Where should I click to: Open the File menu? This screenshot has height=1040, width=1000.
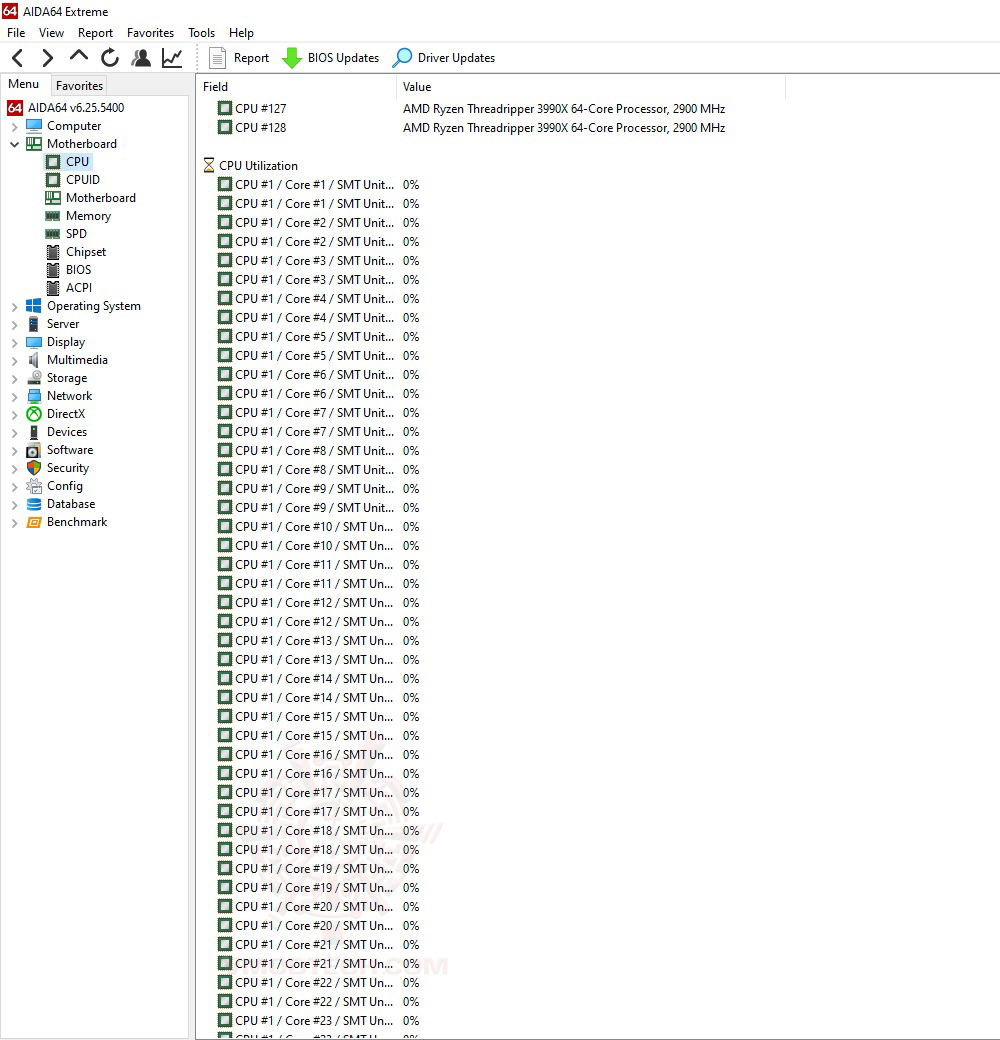click(x=16, y=33)
